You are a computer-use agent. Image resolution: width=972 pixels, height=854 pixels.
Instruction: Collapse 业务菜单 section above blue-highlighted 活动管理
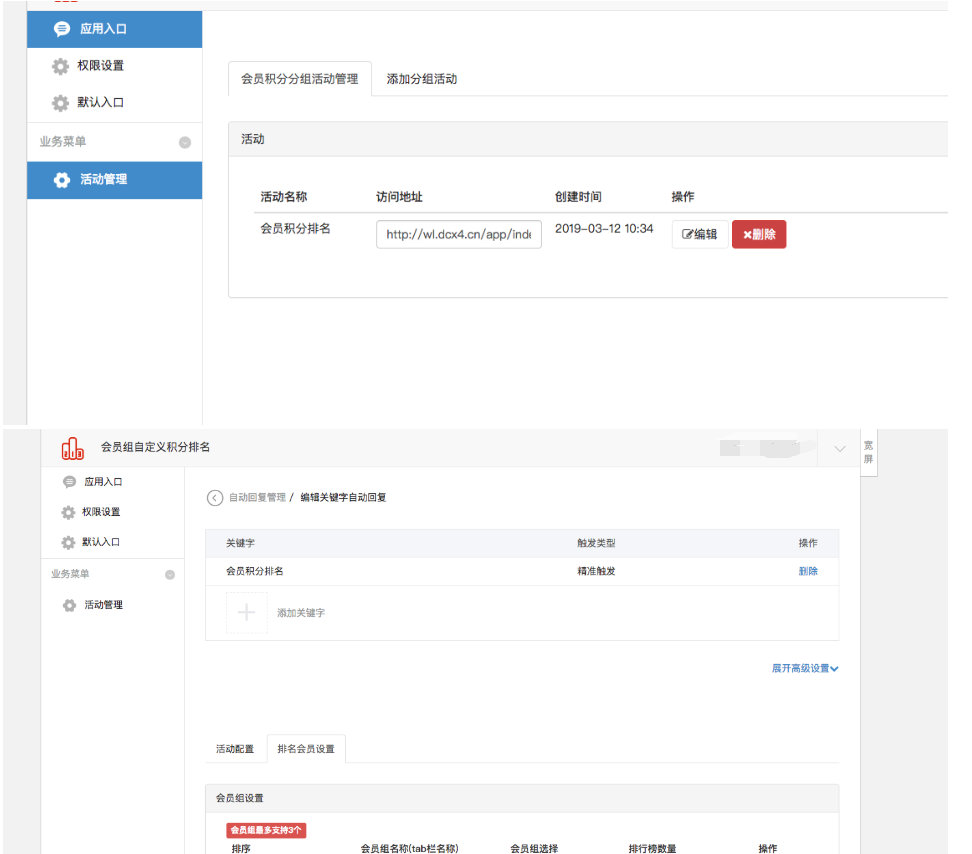(x=185, y=142)
